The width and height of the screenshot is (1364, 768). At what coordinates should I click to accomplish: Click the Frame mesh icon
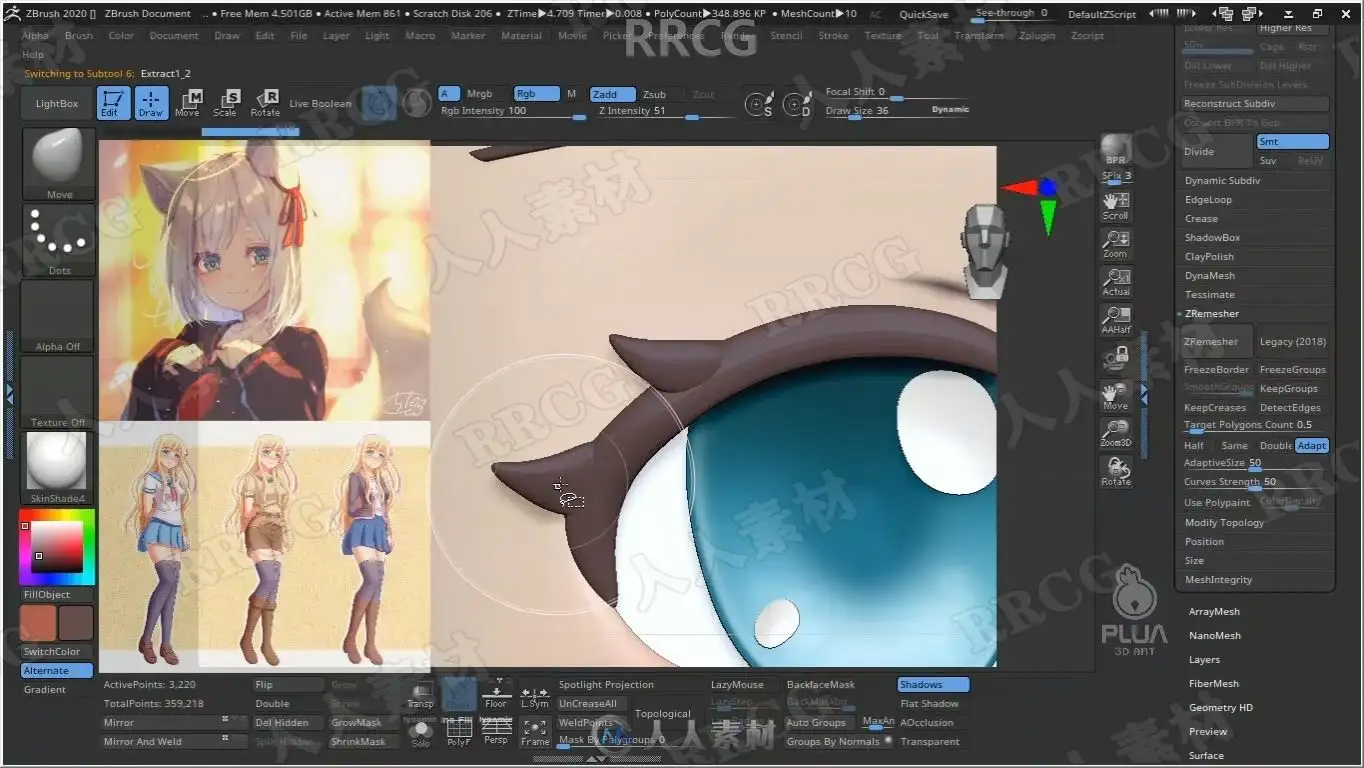tap(535, 731)
